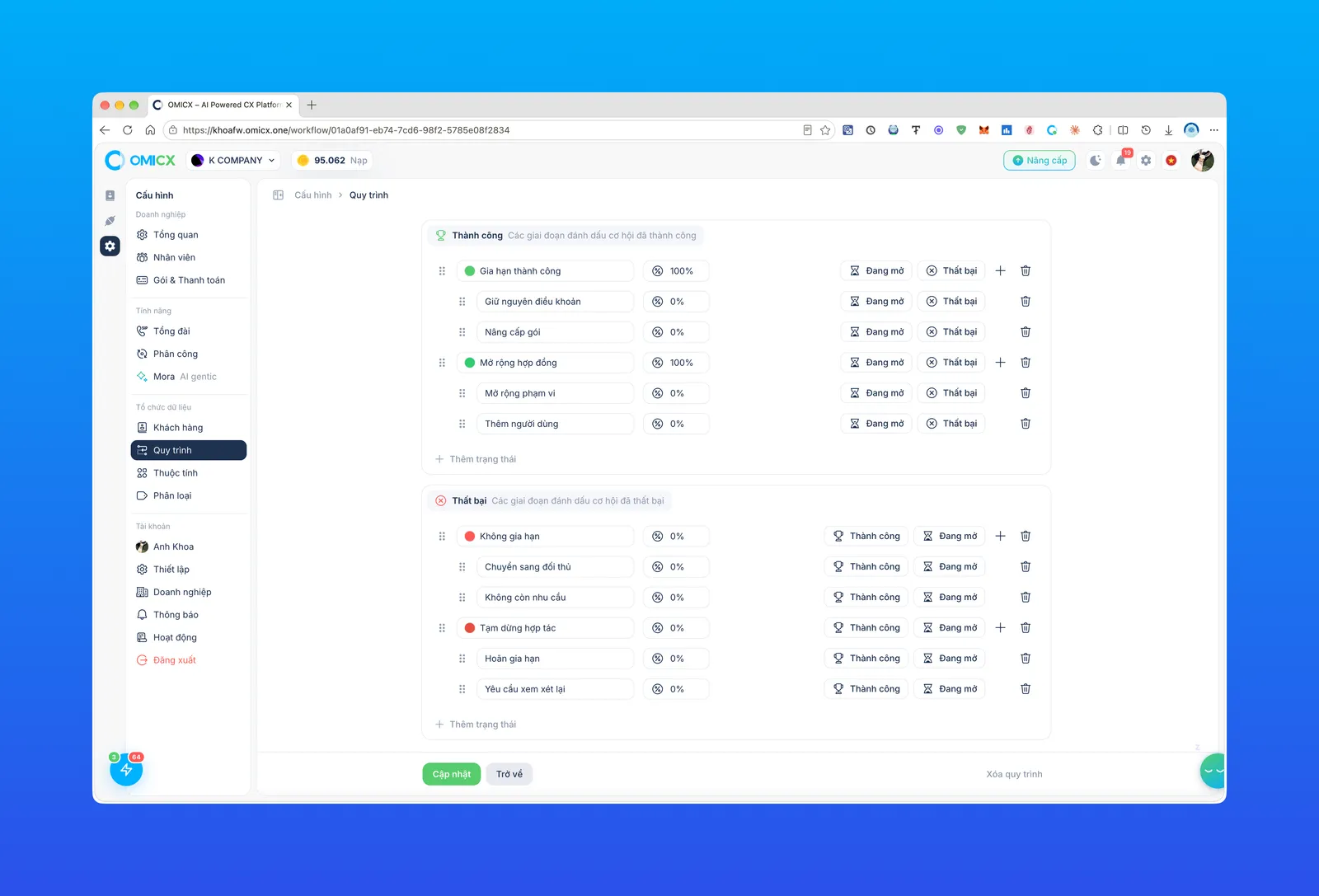The width and height of the screenshot is (1319, 896).
Task: Toggle Đang mở for Hoãn gia hạn
Action: (950, 659)
